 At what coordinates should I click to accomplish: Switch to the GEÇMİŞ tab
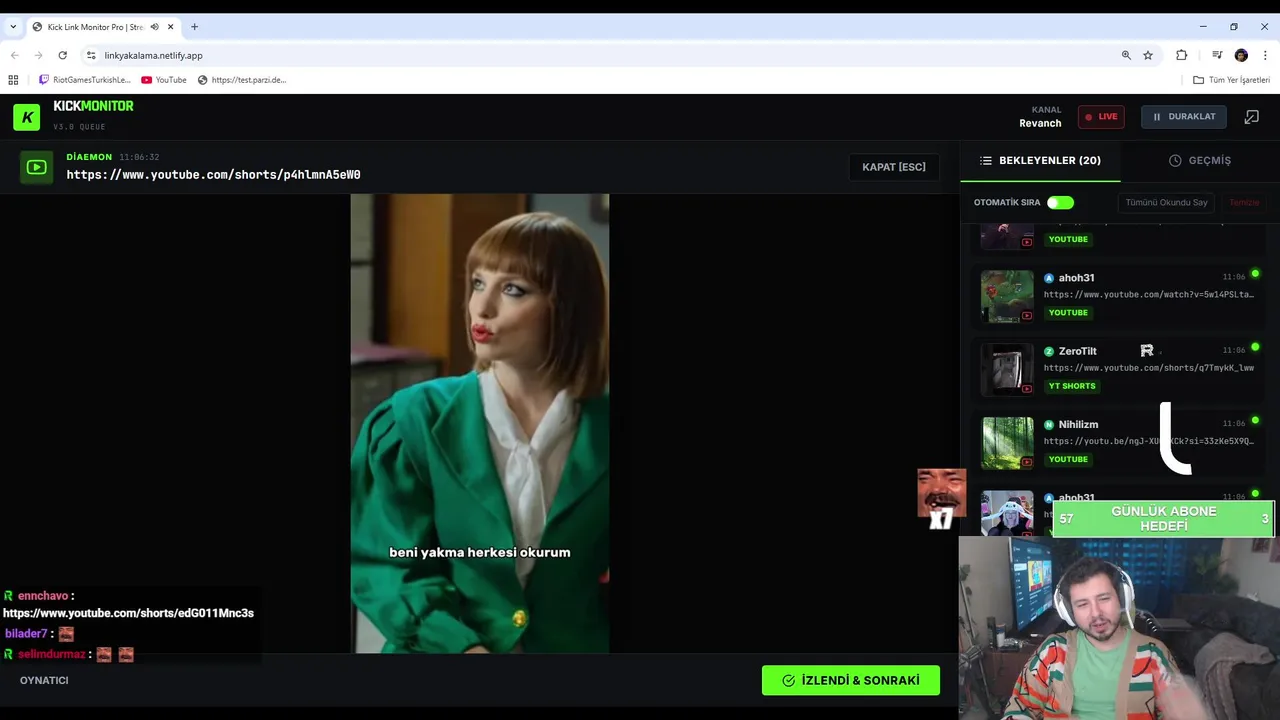pos(1200,160)
